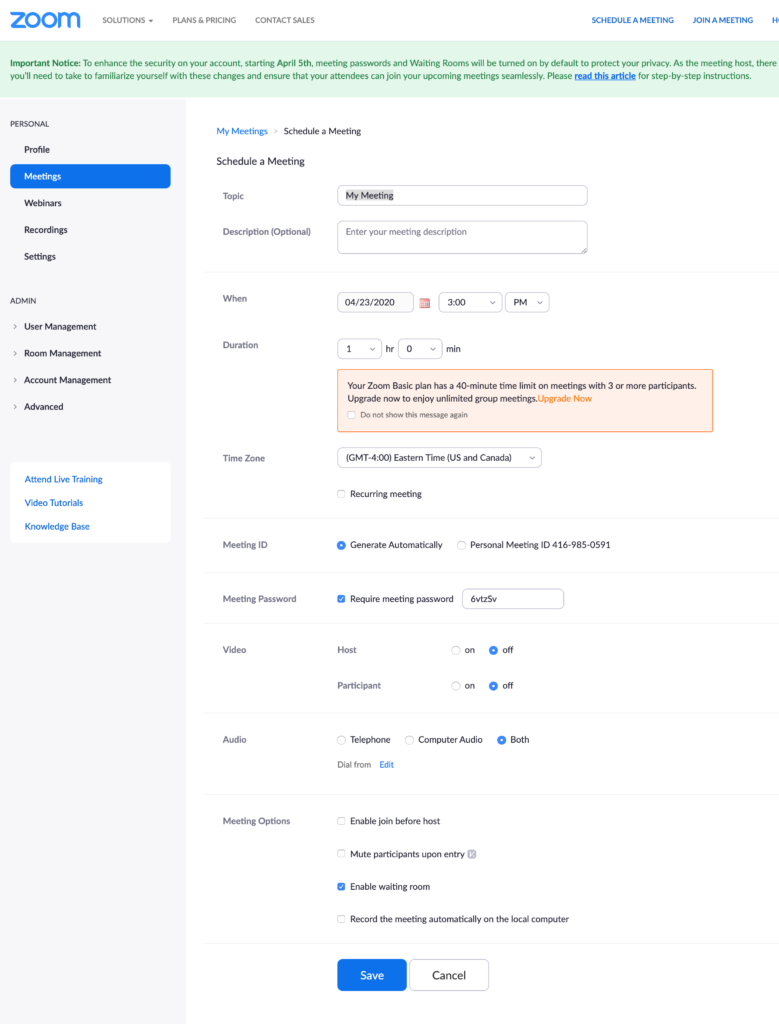Save the meeting
The image size is (779, 1024).
(x=372, y=975)
